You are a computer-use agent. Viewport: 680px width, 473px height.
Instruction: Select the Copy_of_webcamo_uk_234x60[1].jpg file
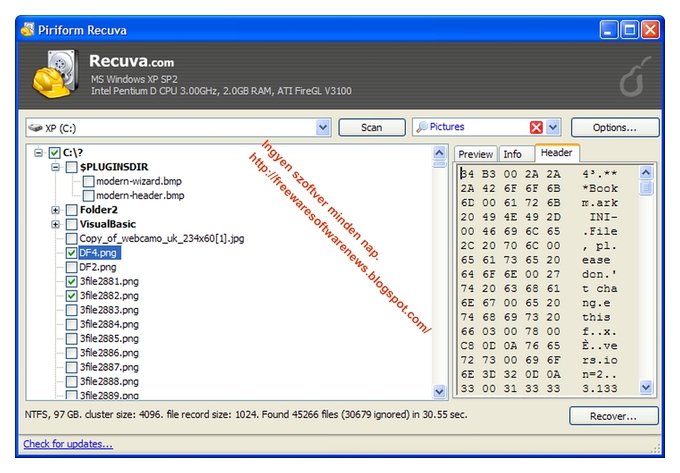[x=162, y=238]
